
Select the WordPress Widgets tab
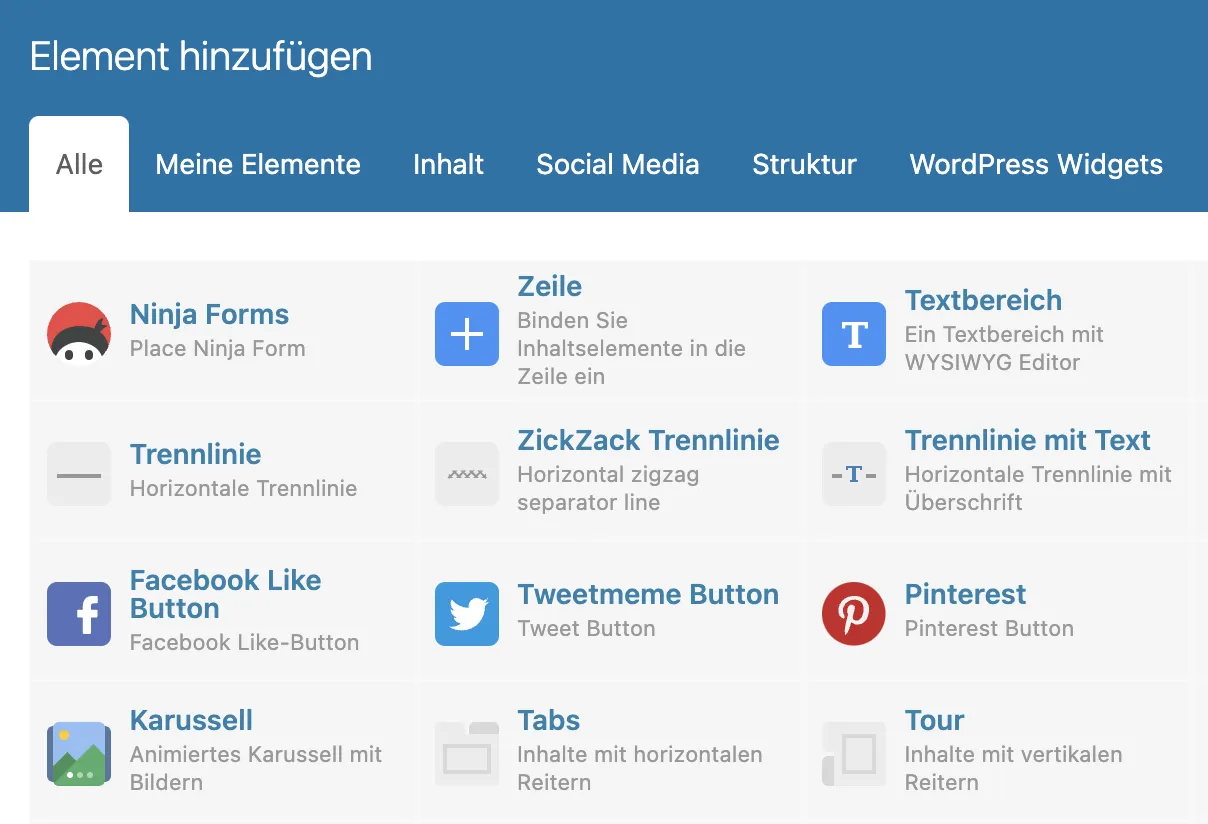[x=1037, y=165]
